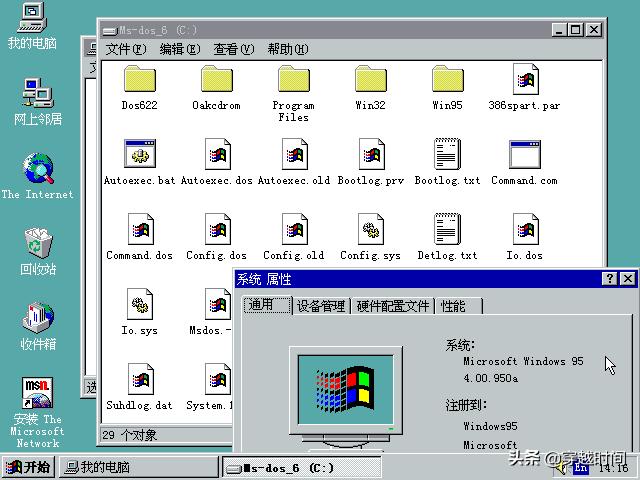Switch to the 设备管理 tab
Screen dimensions: 640x480
321,306
